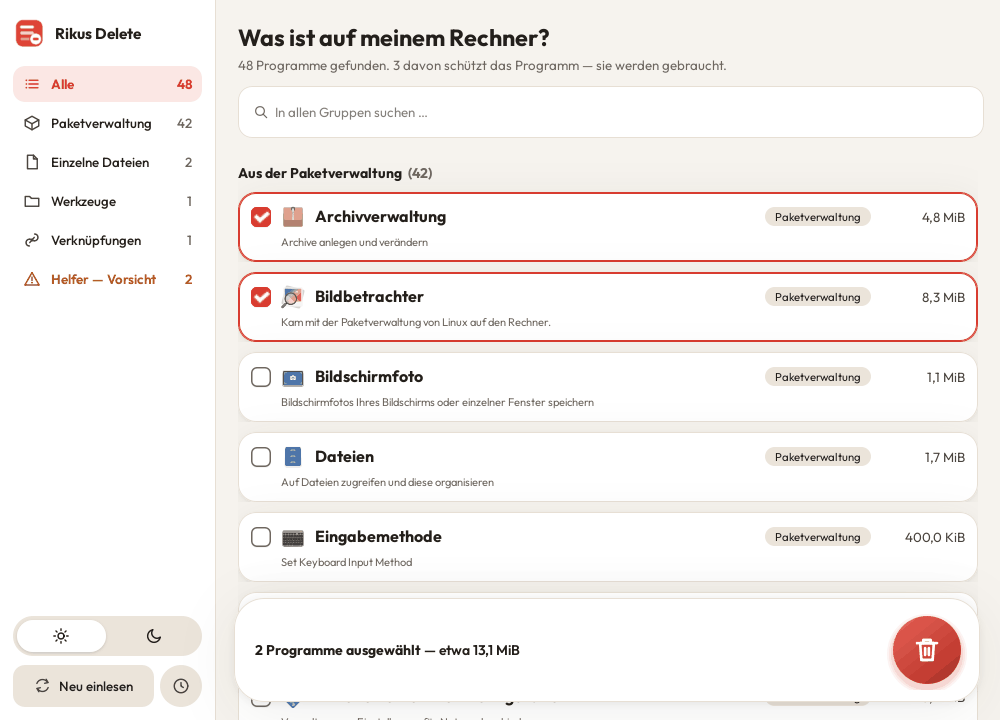Select the Werkzeuge category
The image size is (1000, 720).
(x=107, y=202)
